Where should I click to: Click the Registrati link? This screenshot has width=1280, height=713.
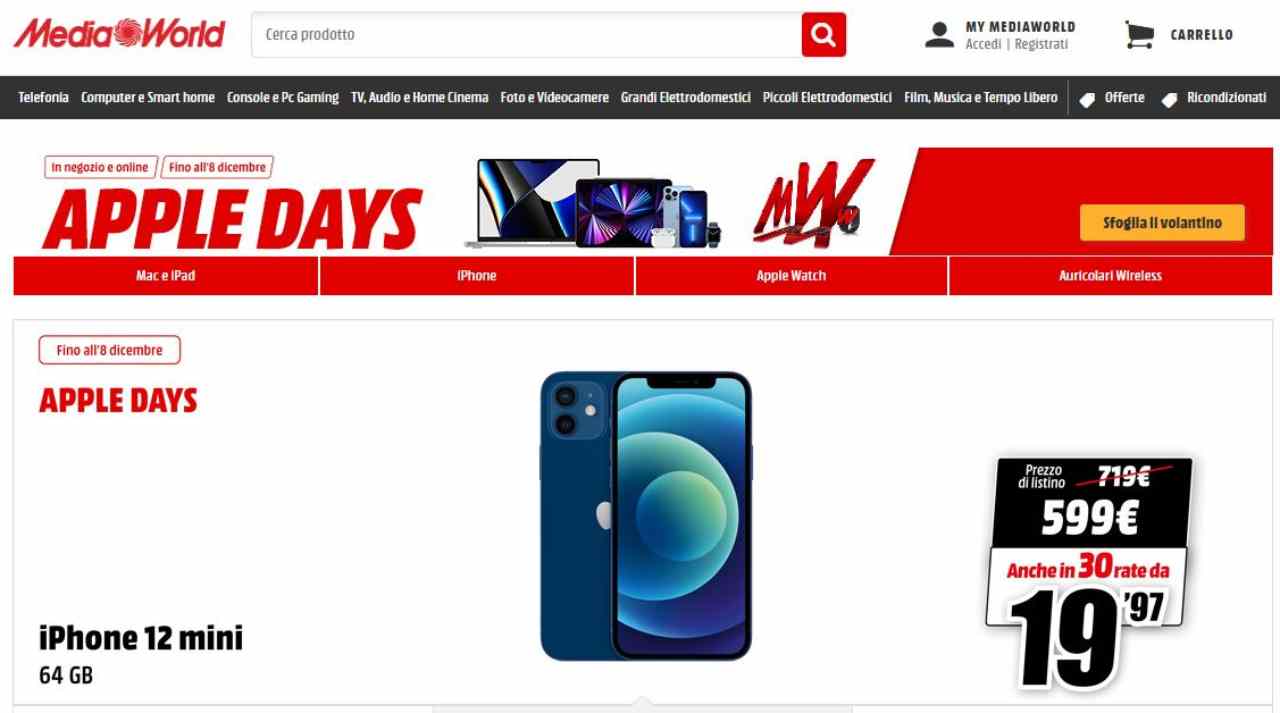click(x=1041, y=45)
